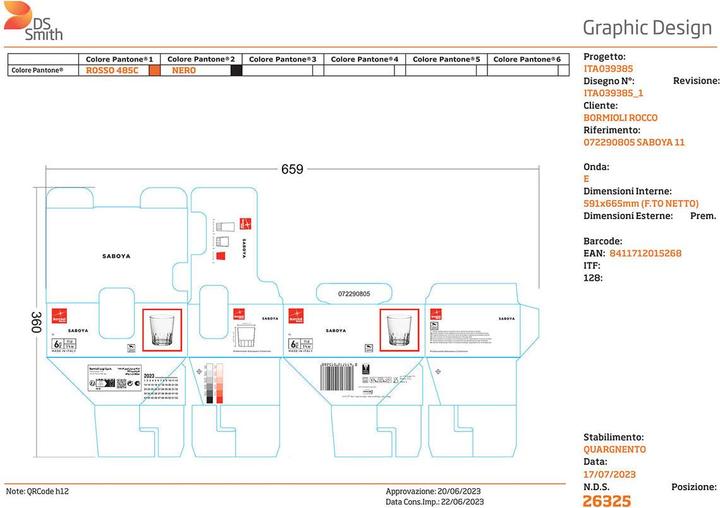Viewport: 720px width, 508px height.
Task: Click the 'Onda:' label
Action: [596, 167]
